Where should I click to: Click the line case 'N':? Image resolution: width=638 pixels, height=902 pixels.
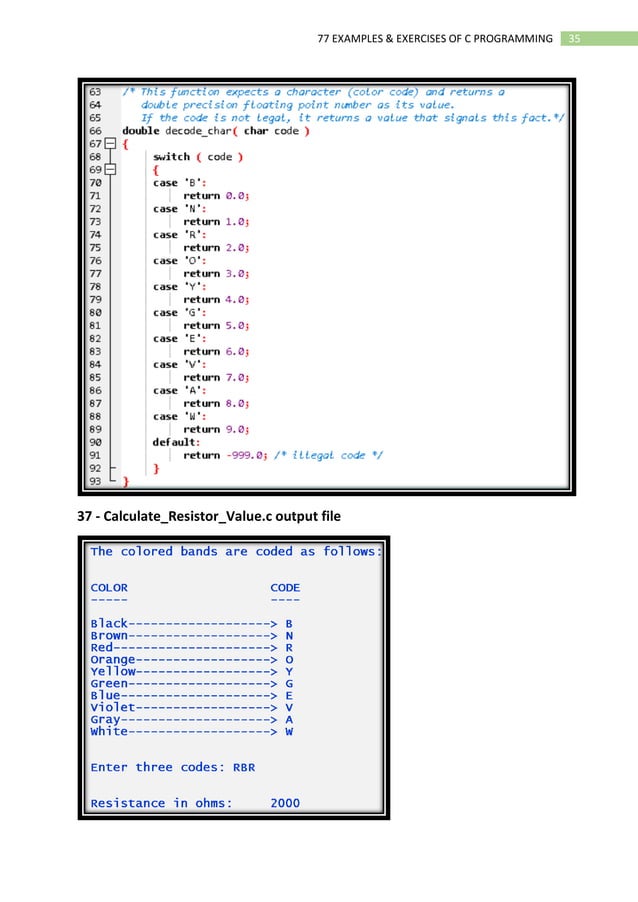179,208
